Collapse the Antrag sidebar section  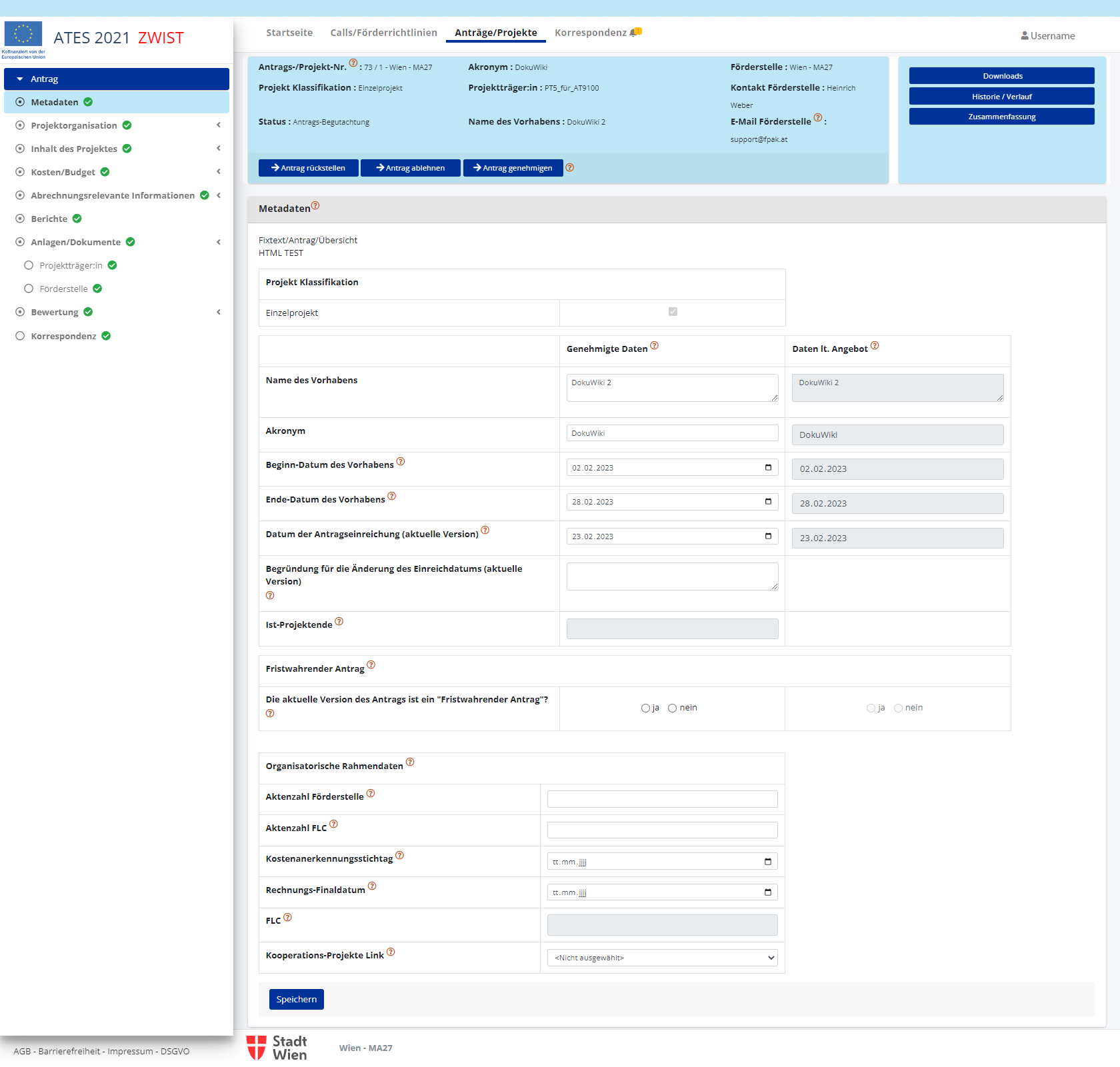point(20,79)
